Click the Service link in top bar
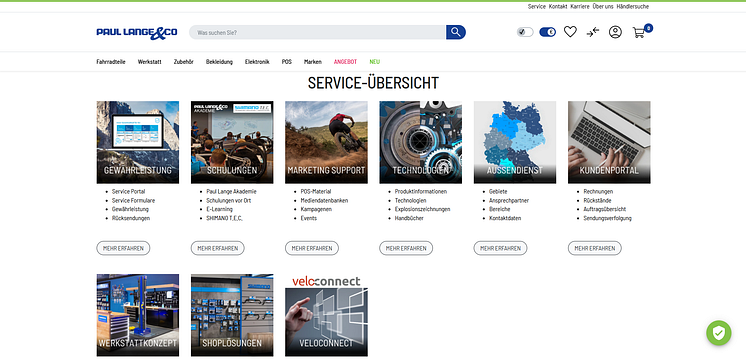 click(x=537, y=7)
